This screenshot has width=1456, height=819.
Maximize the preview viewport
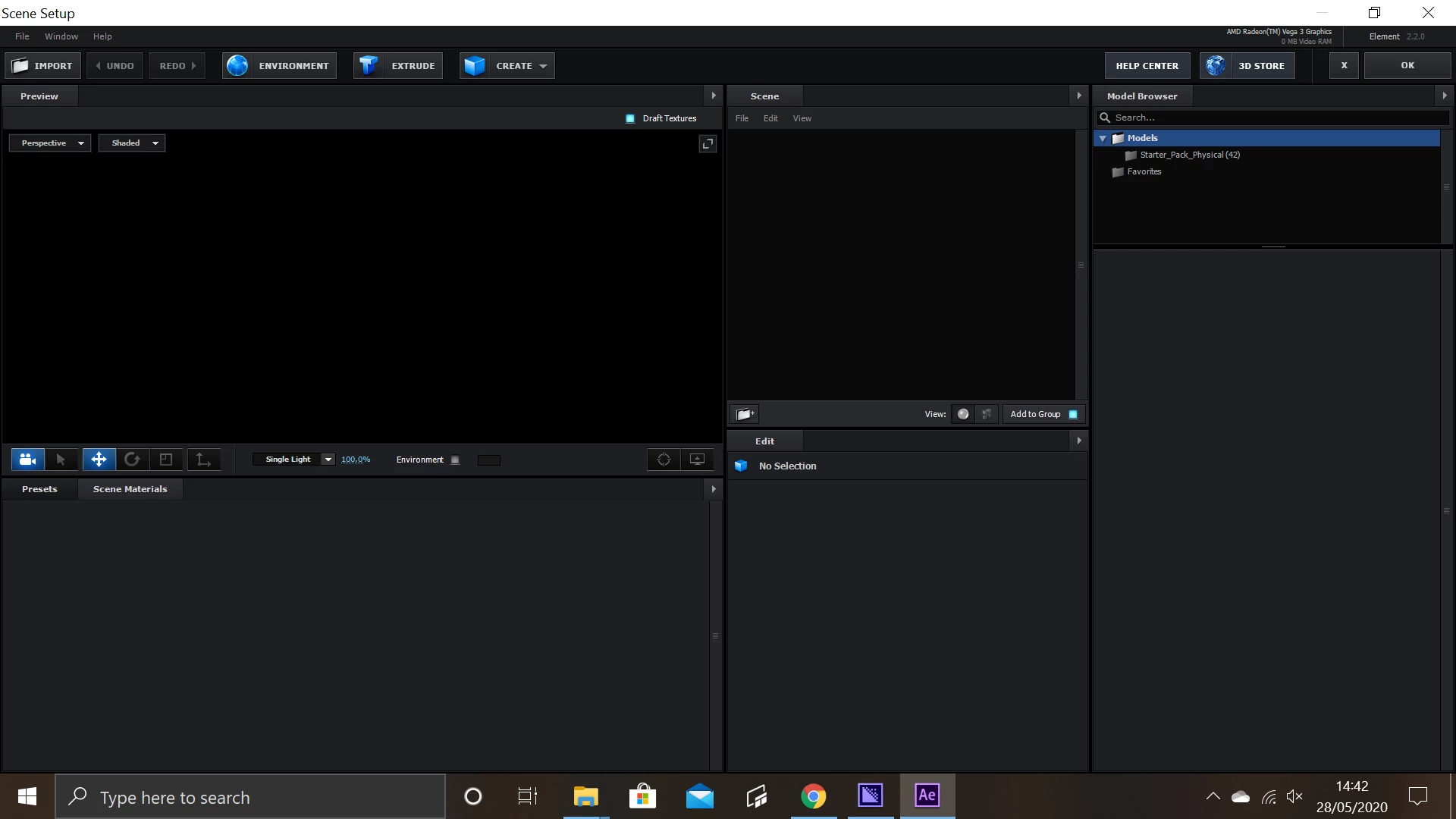pyautogui.click(x=708, y=143)
